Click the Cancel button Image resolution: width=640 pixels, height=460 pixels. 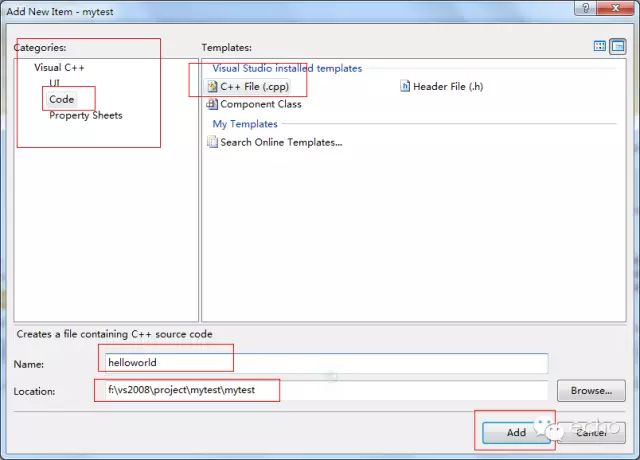pyautogui.click(x=591, y=433)
